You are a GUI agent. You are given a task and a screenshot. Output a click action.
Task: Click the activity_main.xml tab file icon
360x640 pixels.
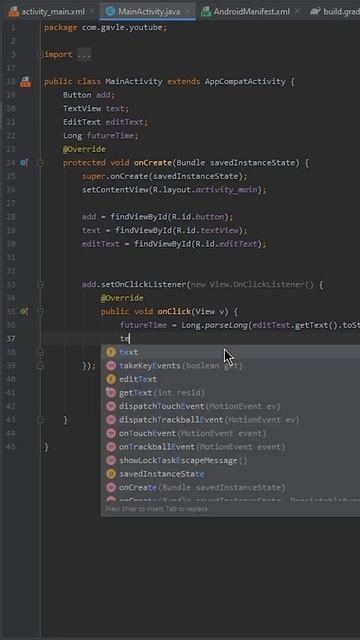point(14,11)
